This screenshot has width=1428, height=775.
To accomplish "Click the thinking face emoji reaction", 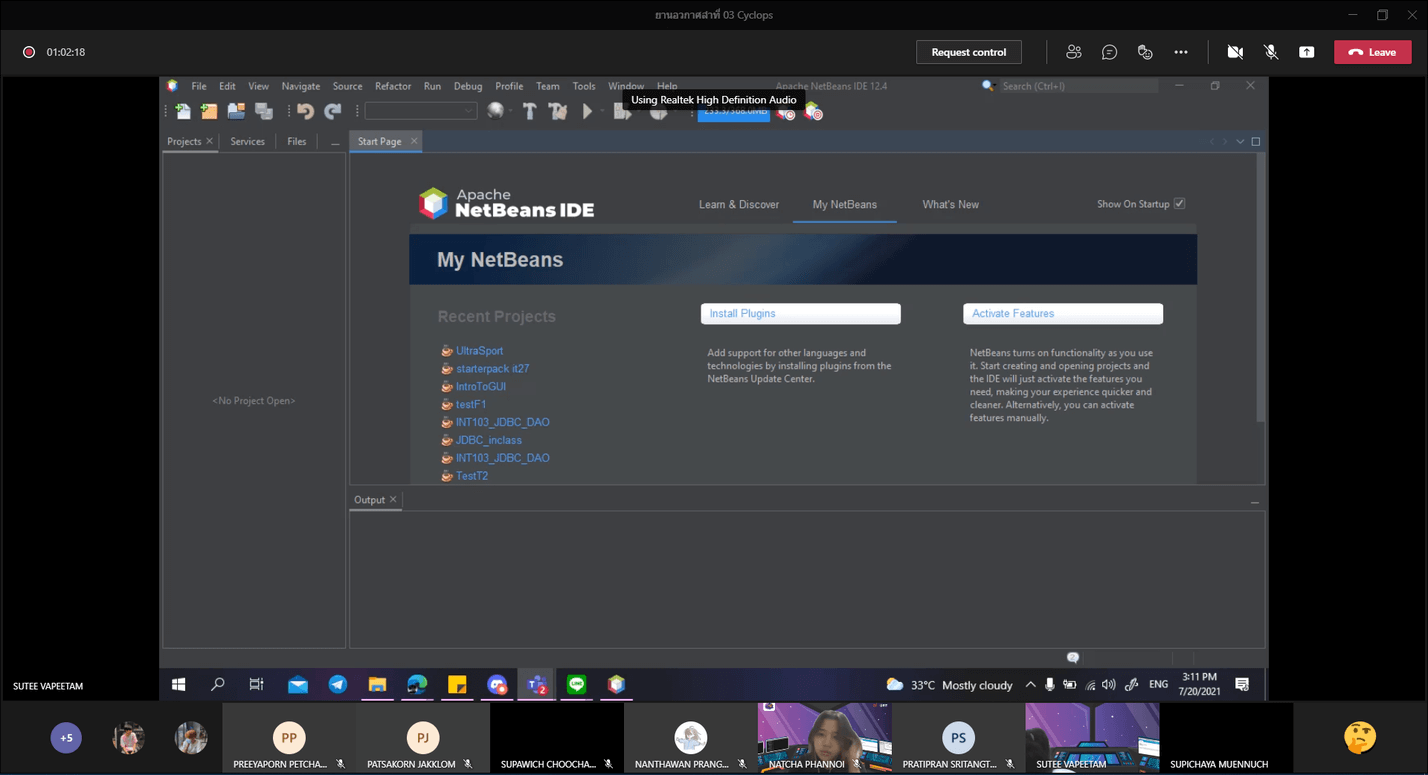I will (1360, 738).
